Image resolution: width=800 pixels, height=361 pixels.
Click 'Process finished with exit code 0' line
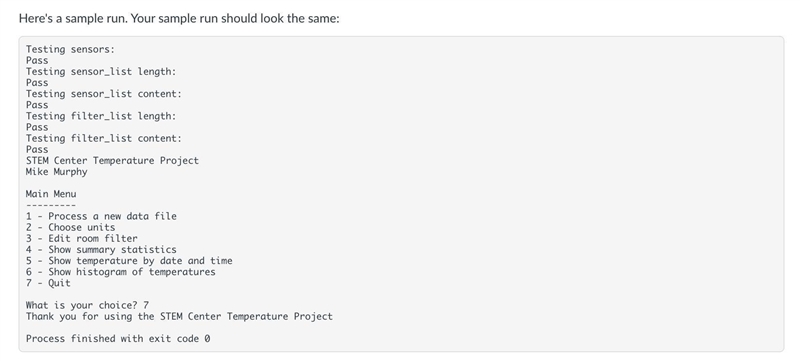[118, 339]
